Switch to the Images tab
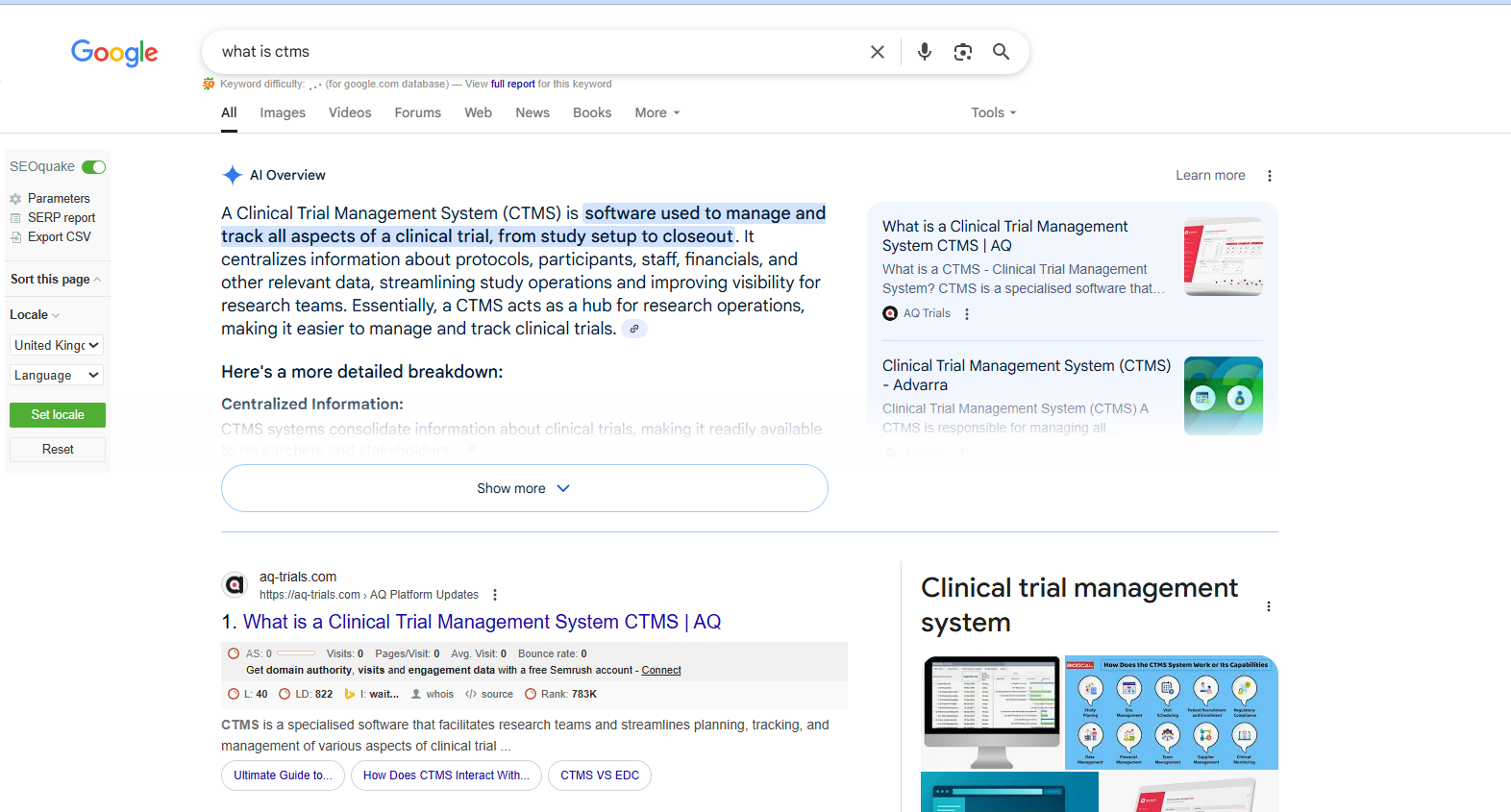 (283, 113)
